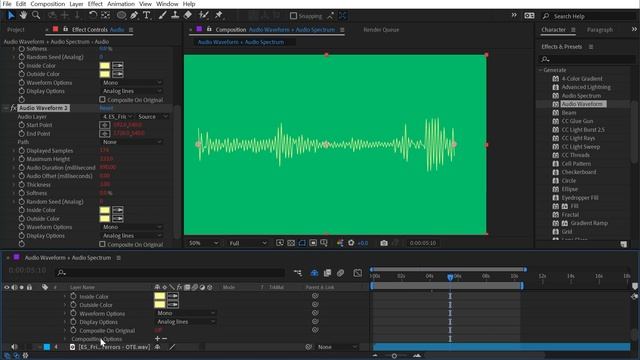
Task: Open the Waveform Options Mono dropdown in Audio Waveform 2
Action: pos(131,227)
